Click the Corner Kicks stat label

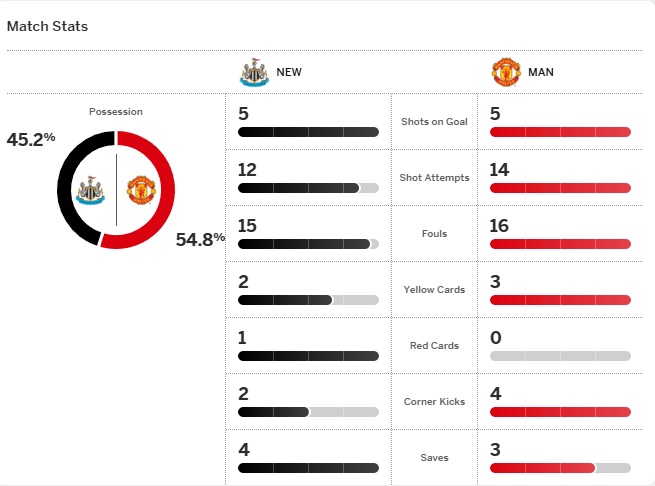point(434,402)
